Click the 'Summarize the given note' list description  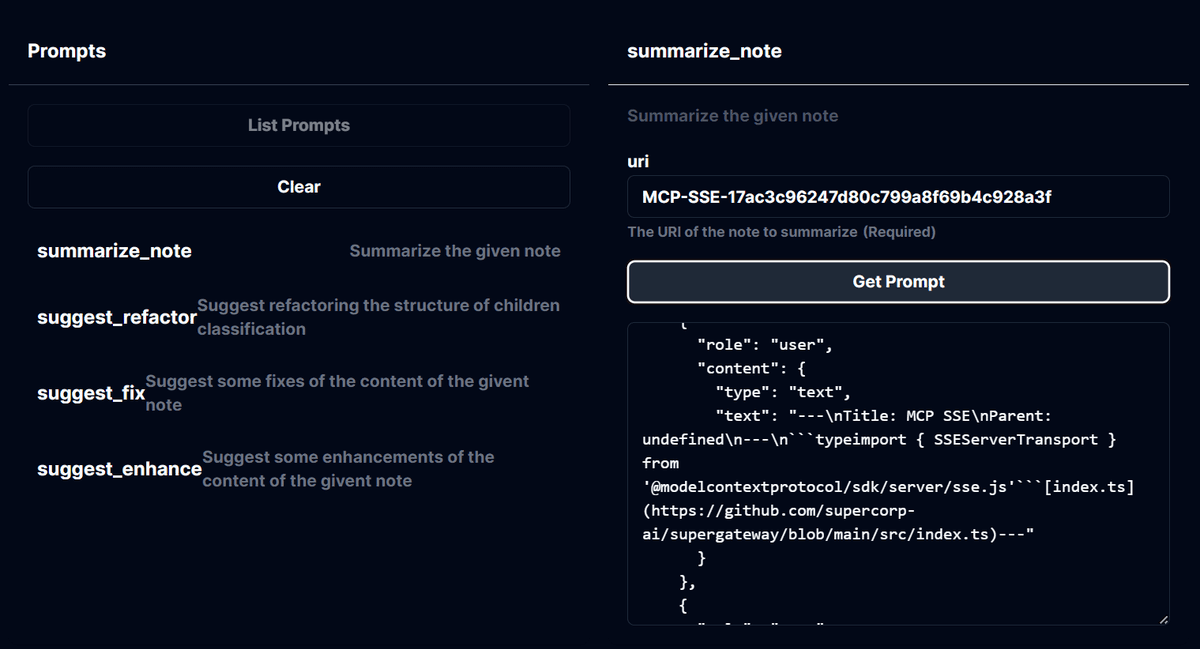coord(455,251)
